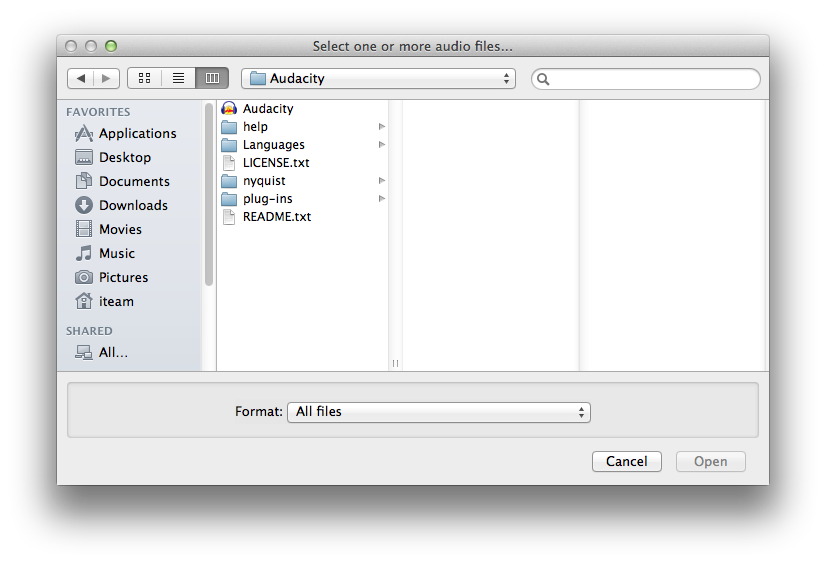Click the Movies filmstrip icon
Viewport: 826px width, 564px height.
(84, 229)
